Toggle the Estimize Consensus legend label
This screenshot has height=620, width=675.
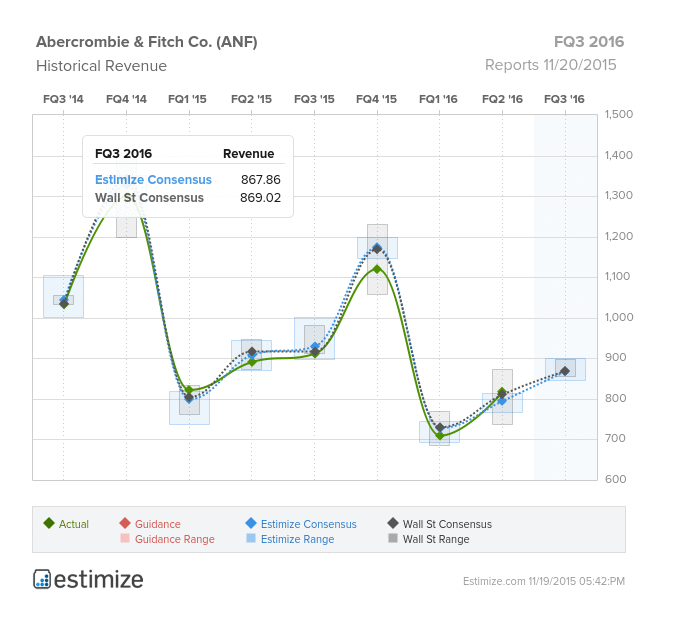pyautogui.click(x=309, y=524)
